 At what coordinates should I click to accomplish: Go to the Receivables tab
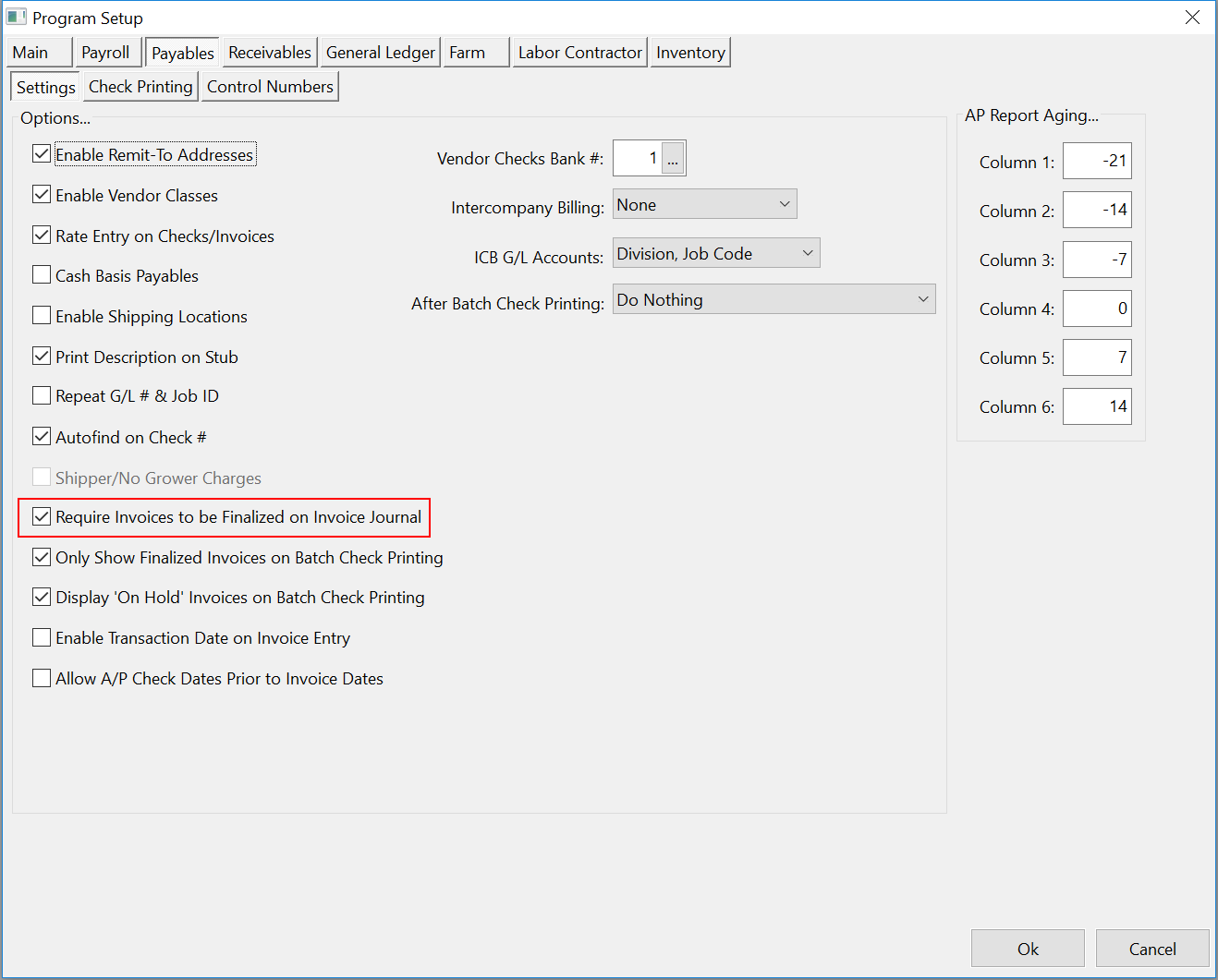click(270, 53)
